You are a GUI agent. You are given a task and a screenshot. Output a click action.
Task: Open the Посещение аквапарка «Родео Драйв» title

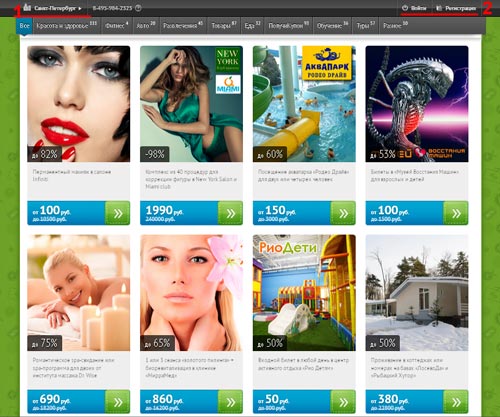[303, 175]
